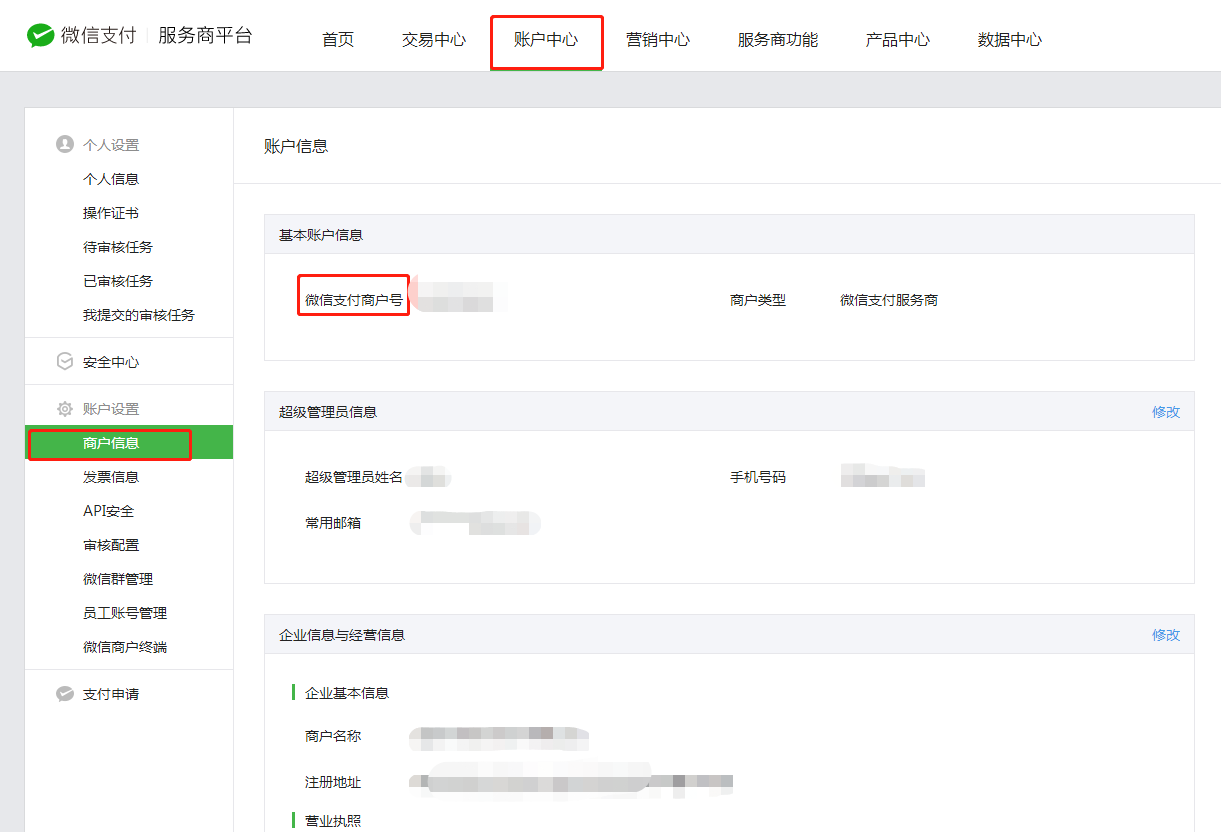Select the 商户信息 sidebar item
Screen dimensions: 1221x832
(x=129, y=443)
